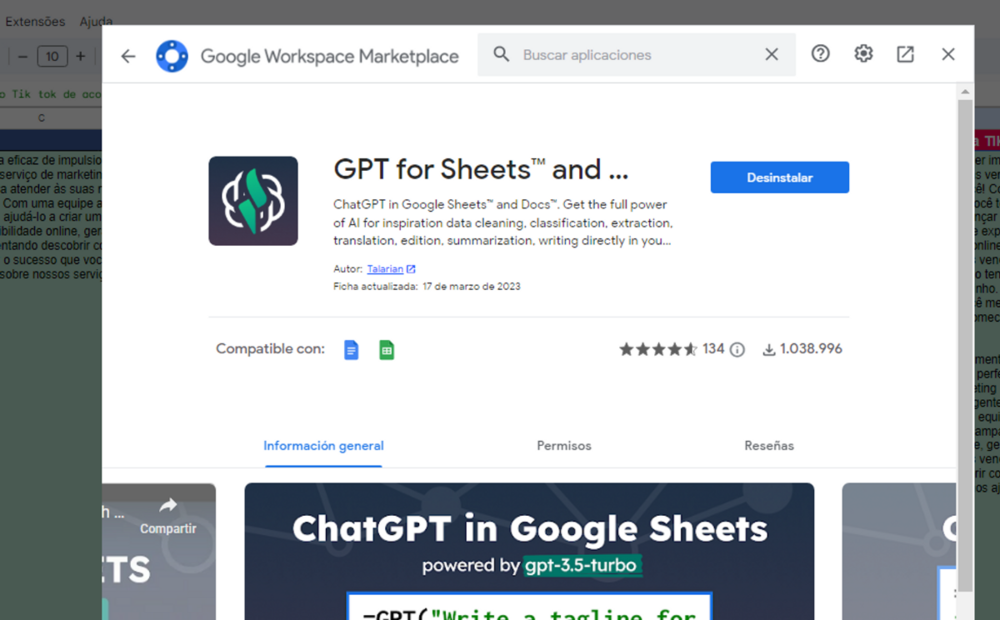
Task: Select the app description text
Action: click(503, 223)
